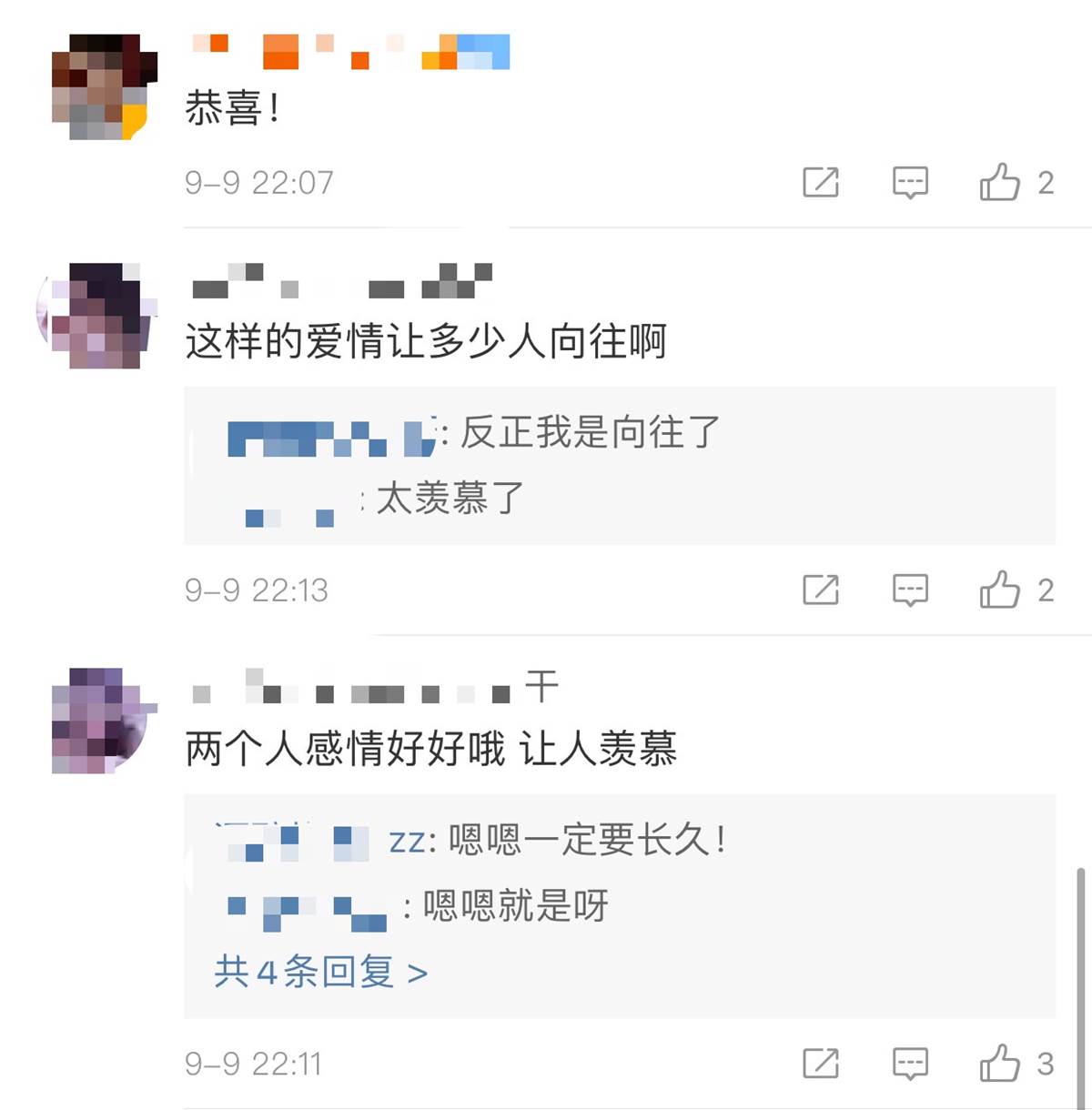1092x1110 pixels.
Task: Repost the 9-9 22:11 comment
Action: 820,1063
